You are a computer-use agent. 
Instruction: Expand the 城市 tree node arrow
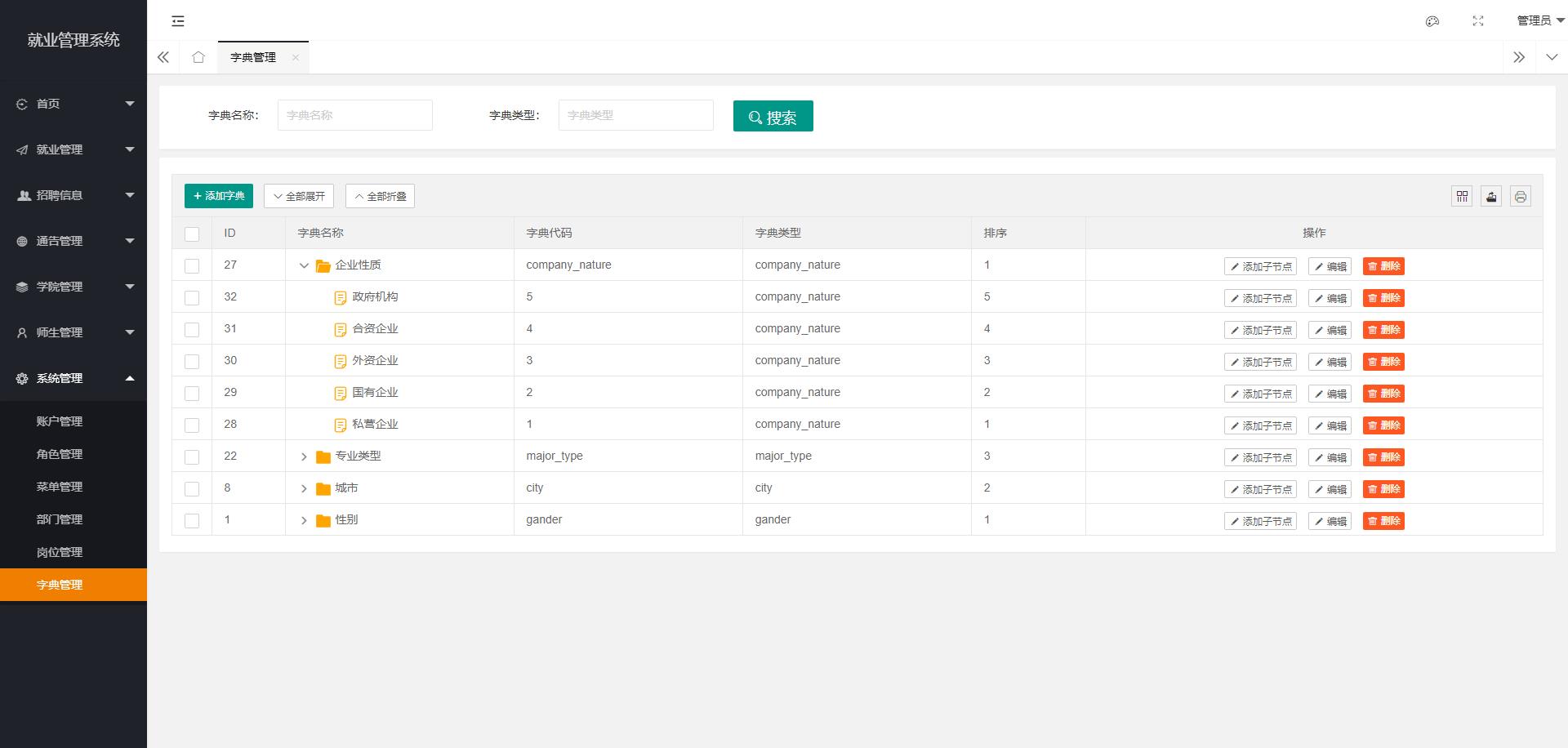[304, 488]
